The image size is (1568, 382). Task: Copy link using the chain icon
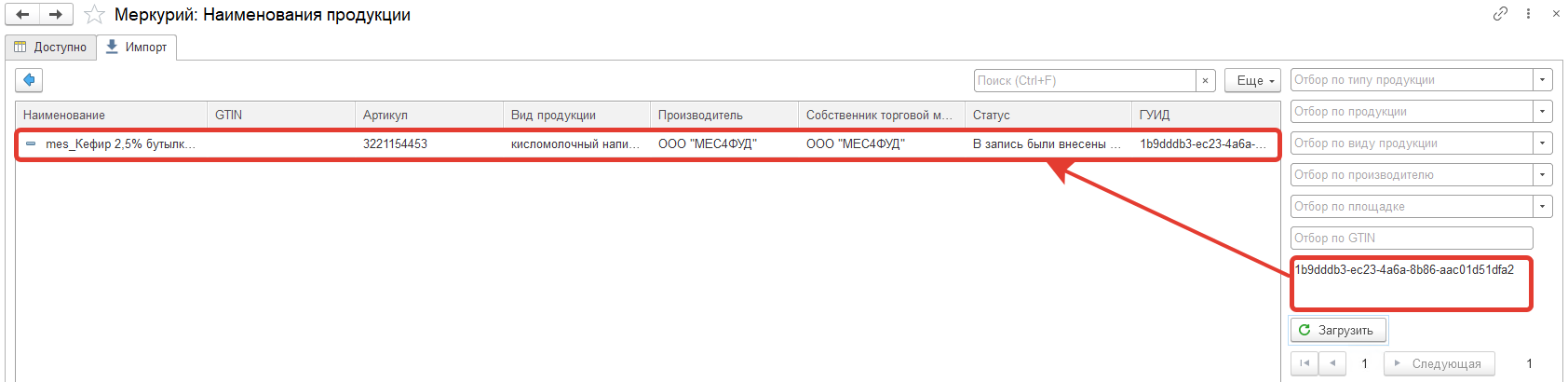(1500, 14)
